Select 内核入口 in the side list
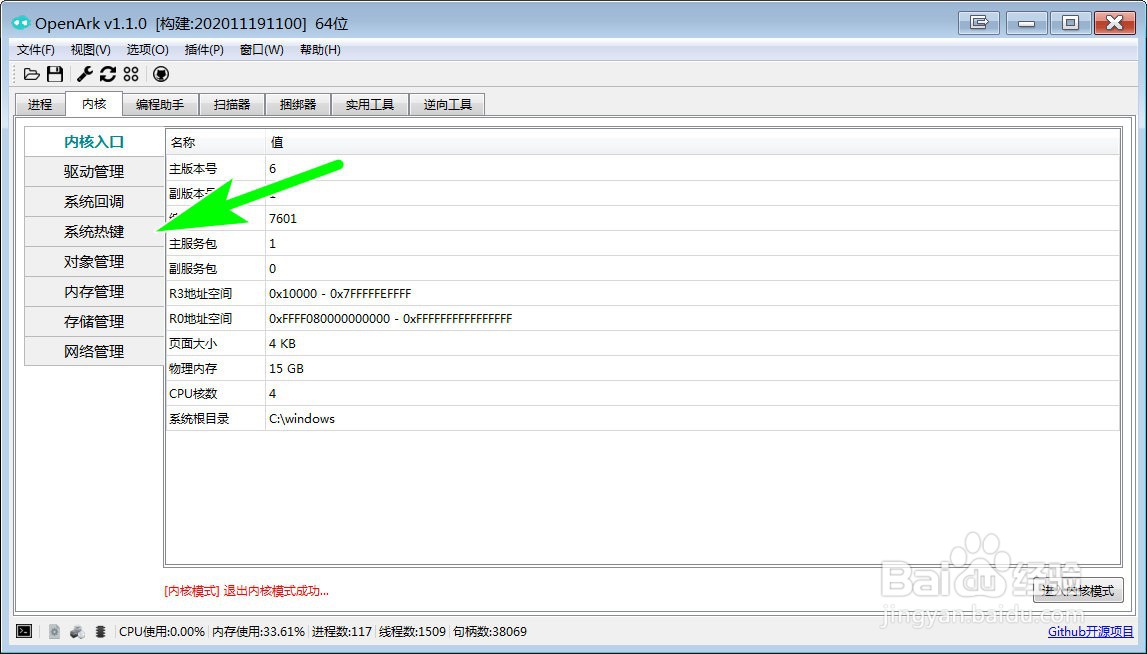Image resolution: width=1147 pixels, height=654 pixels. [x=94, y=142]
